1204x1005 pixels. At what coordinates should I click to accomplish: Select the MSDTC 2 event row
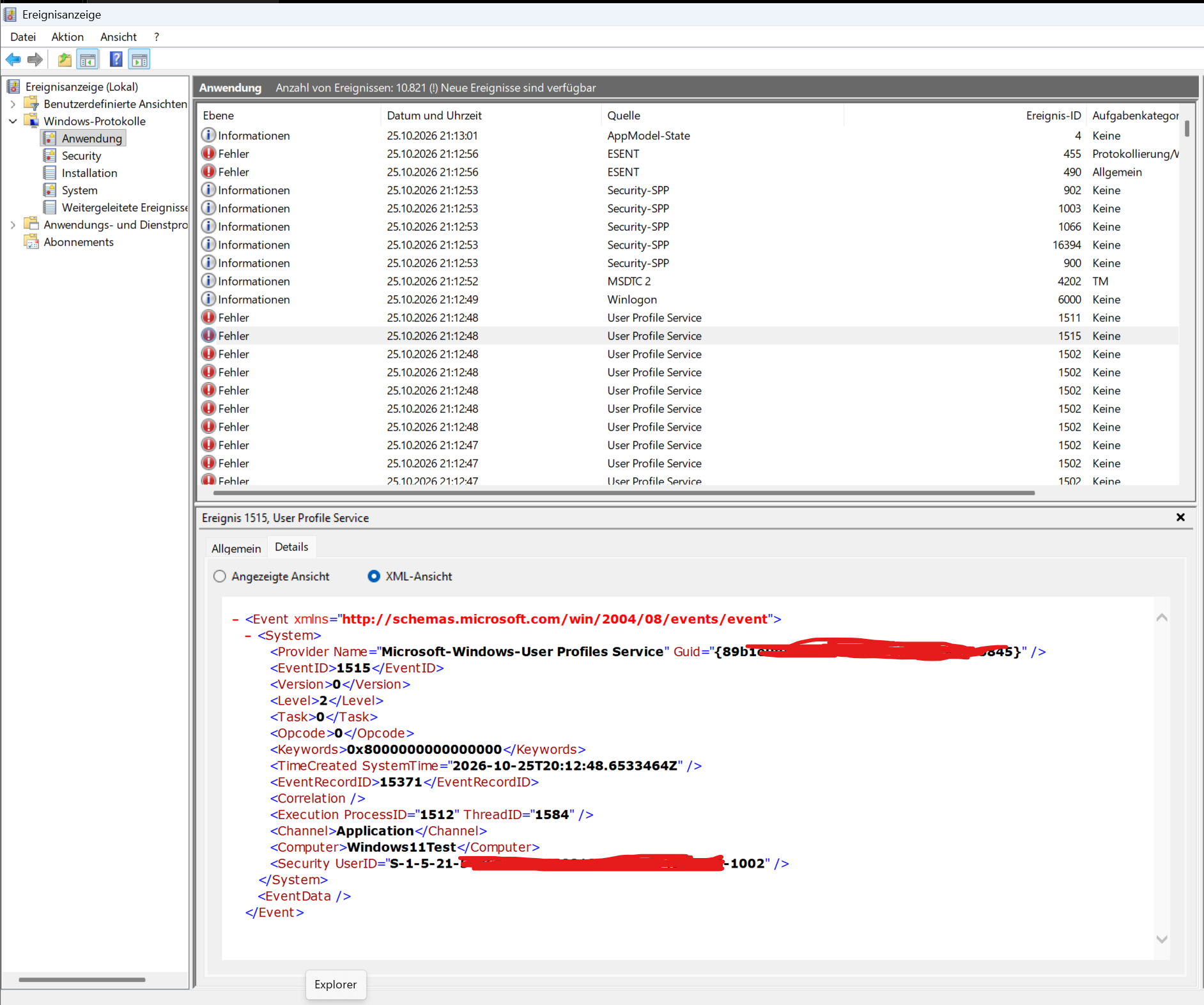[x=689, y=281]
